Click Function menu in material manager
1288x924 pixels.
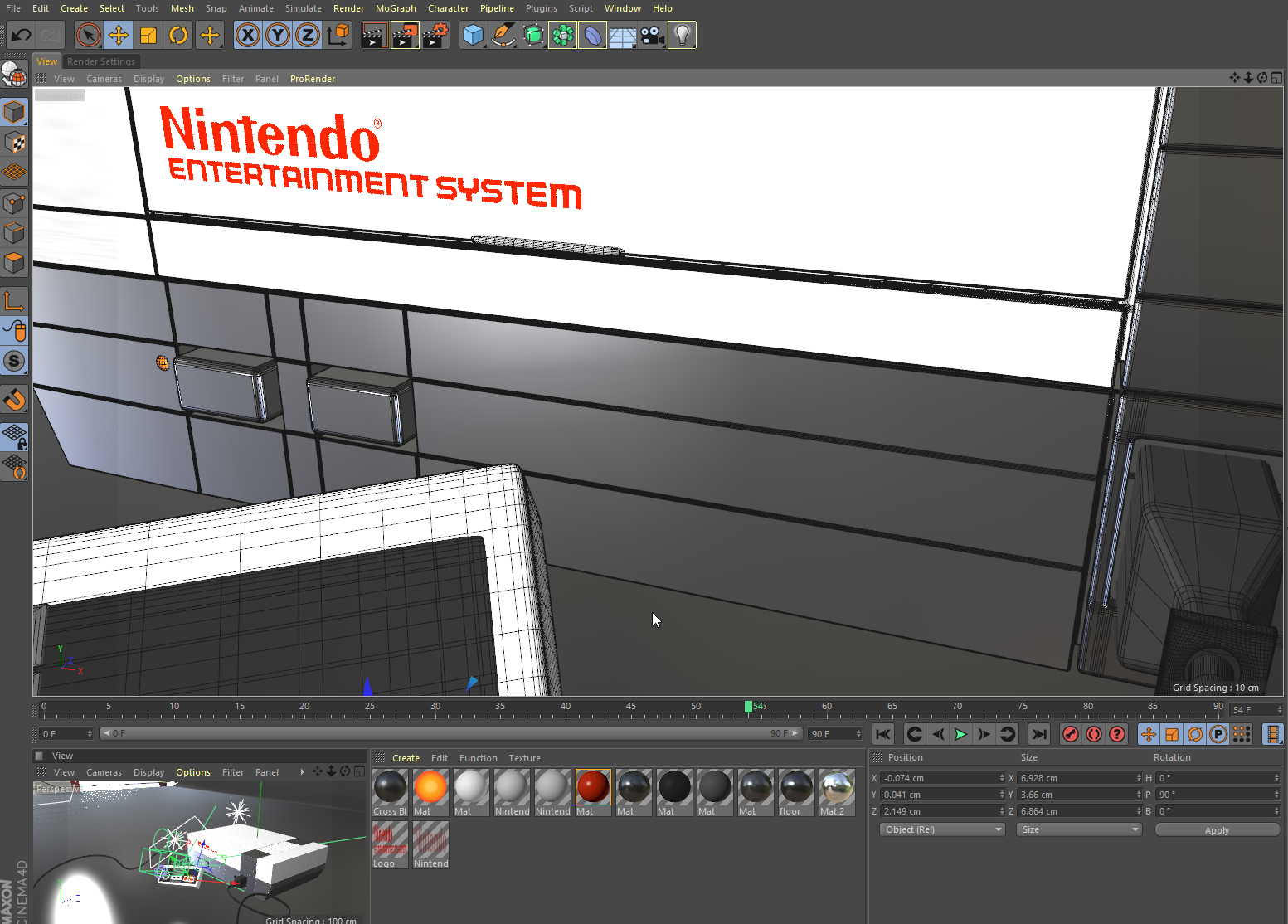click(x=479, y=758)
